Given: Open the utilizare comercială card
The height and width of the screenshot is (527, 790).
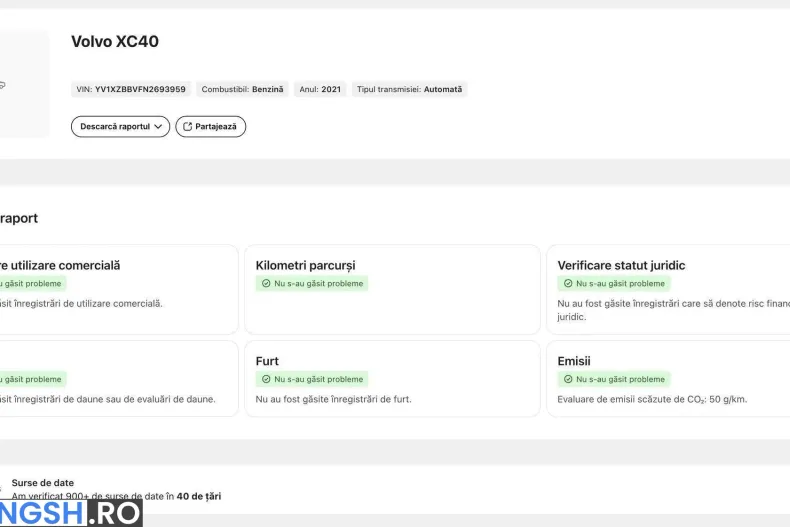Looking at the screenshot, I should pyautogui.click(x=119, y=290).
